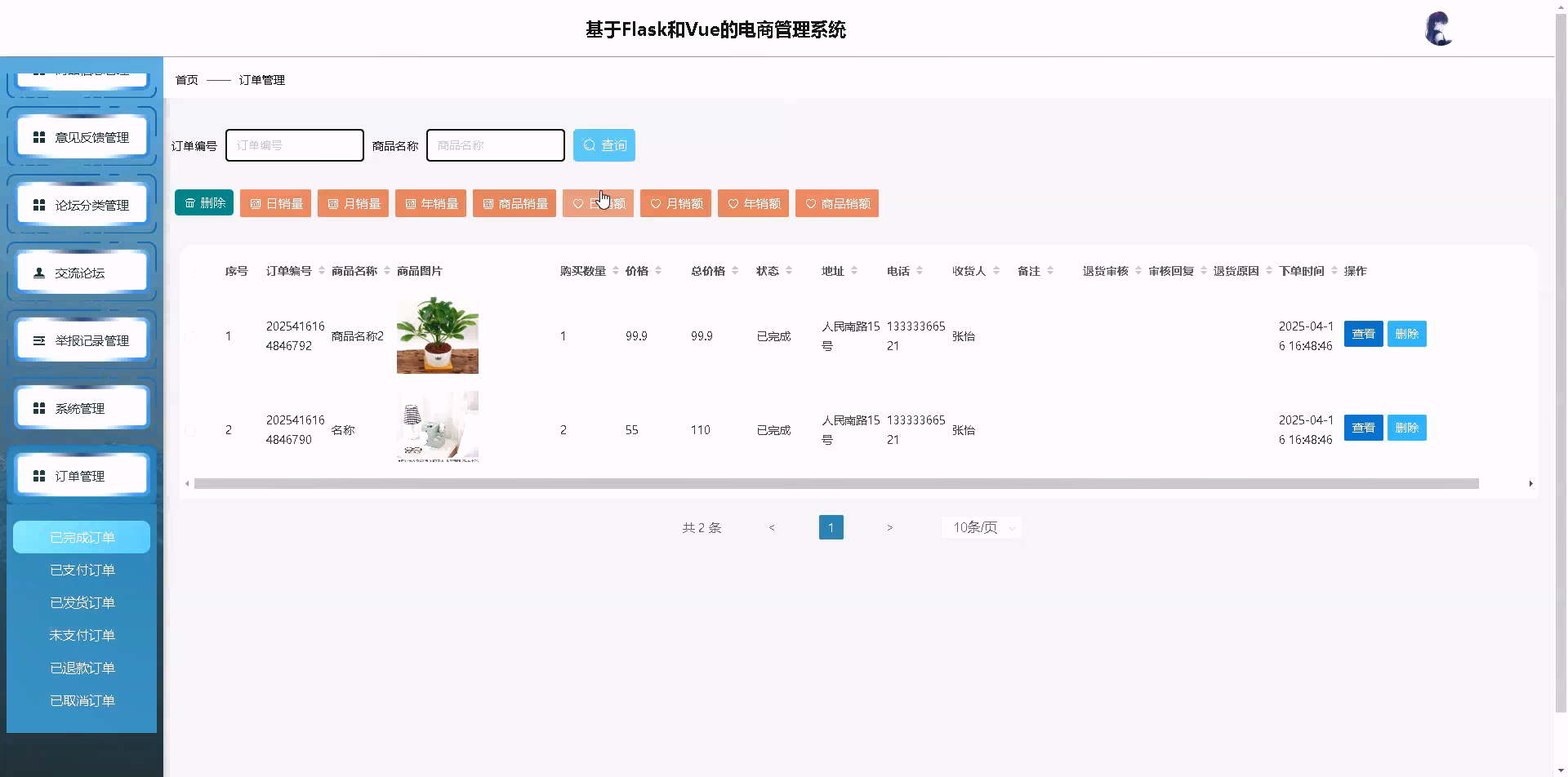Viewport: 1568px width, 777px height.
Task: Sort by 价格 column arrows
Action: [658, 271]
